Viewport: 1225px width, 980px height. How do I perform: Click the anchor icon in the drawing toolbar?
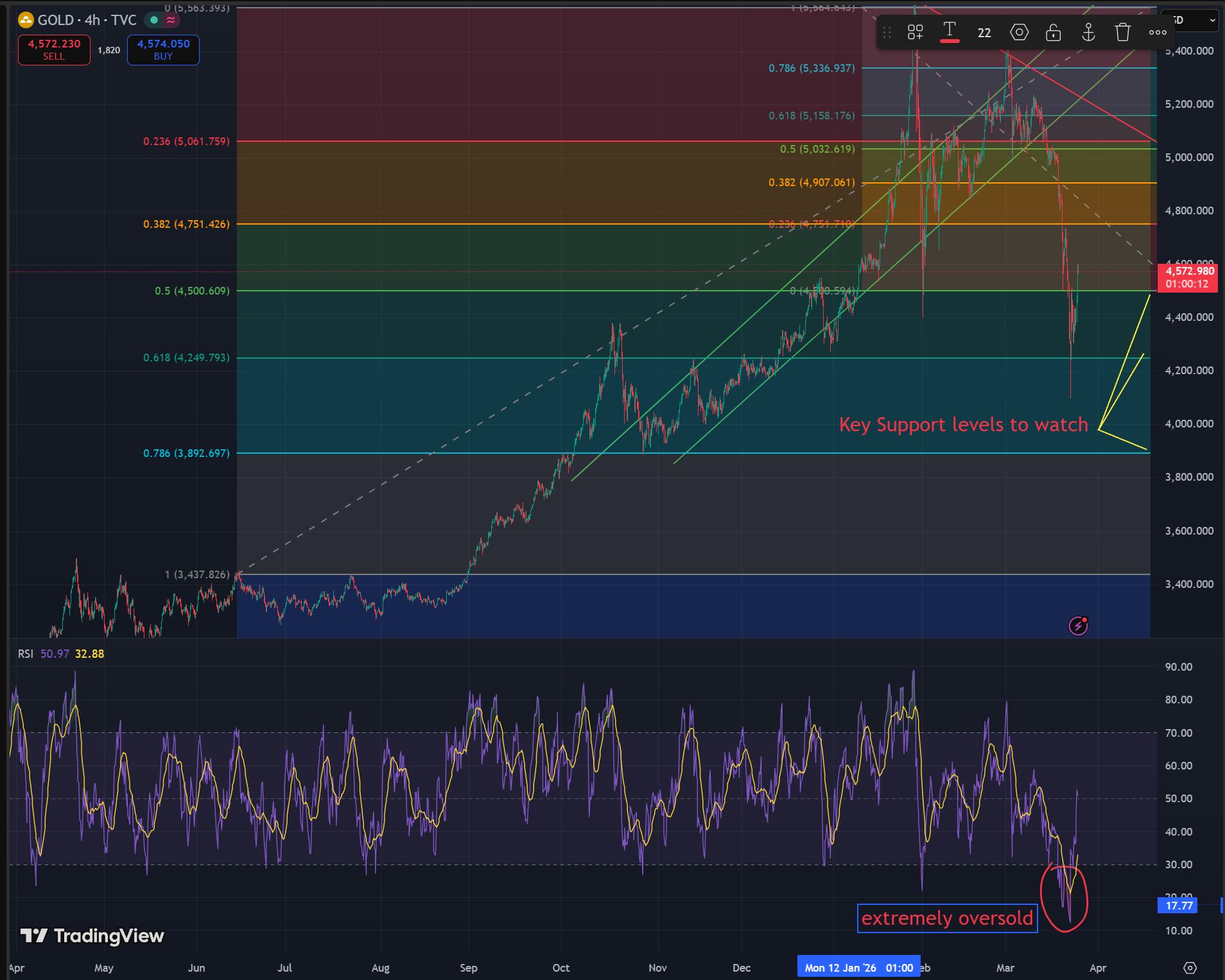[x=1088, y=32]
